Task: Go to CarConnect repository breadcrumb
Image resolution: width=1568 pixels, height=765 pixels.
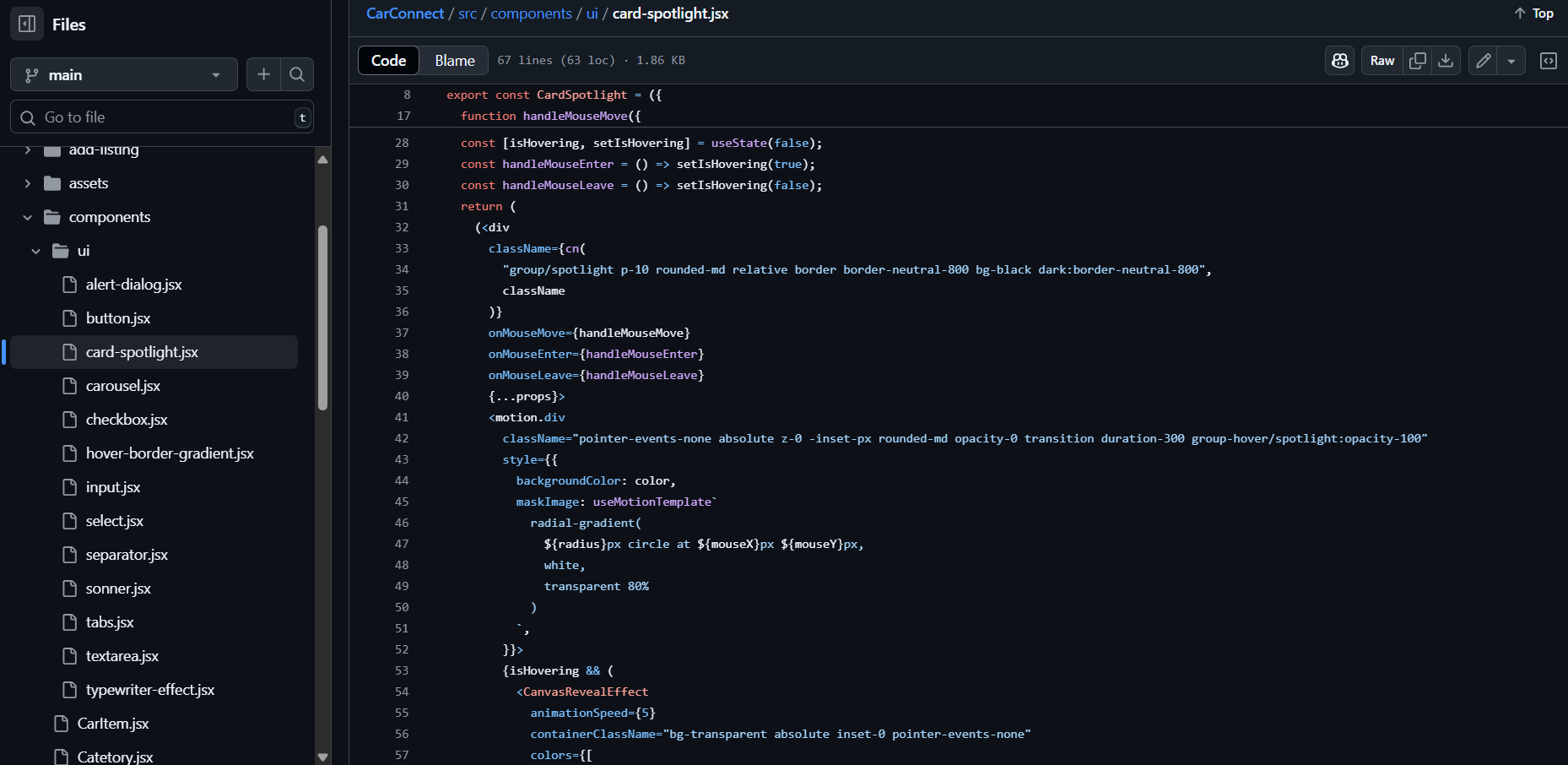Action: click(x=405, y=14)
